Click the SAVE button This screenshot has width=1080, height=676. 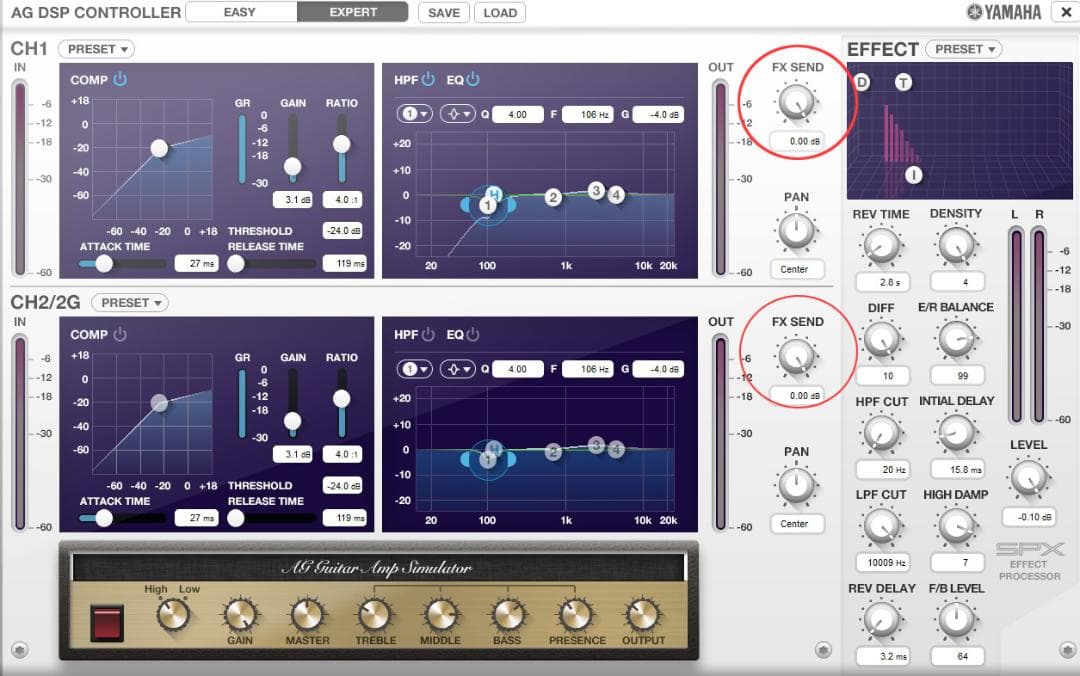[444, 13]
